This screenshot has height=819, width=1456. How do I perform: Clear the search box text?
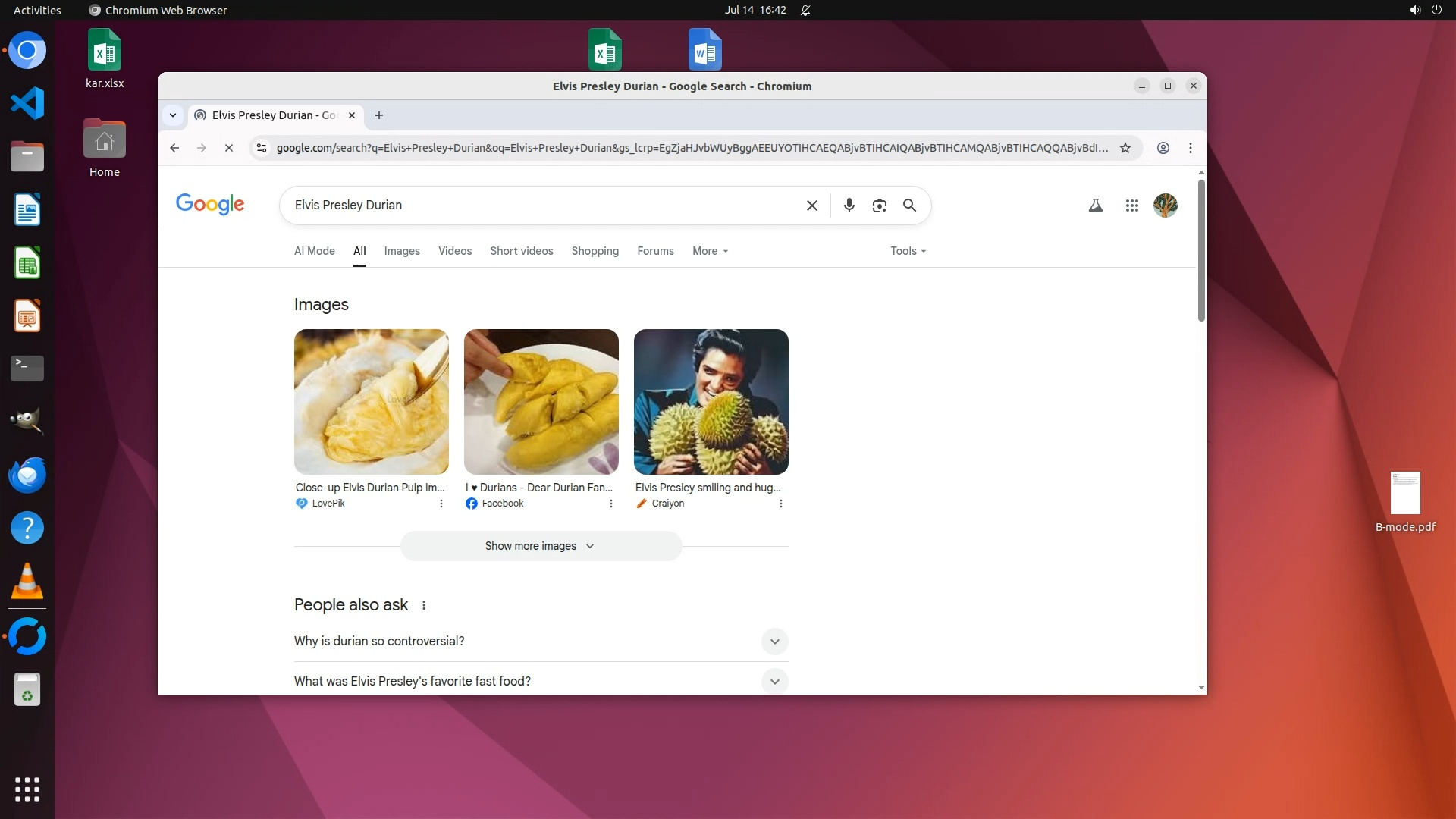pos(811,206)
